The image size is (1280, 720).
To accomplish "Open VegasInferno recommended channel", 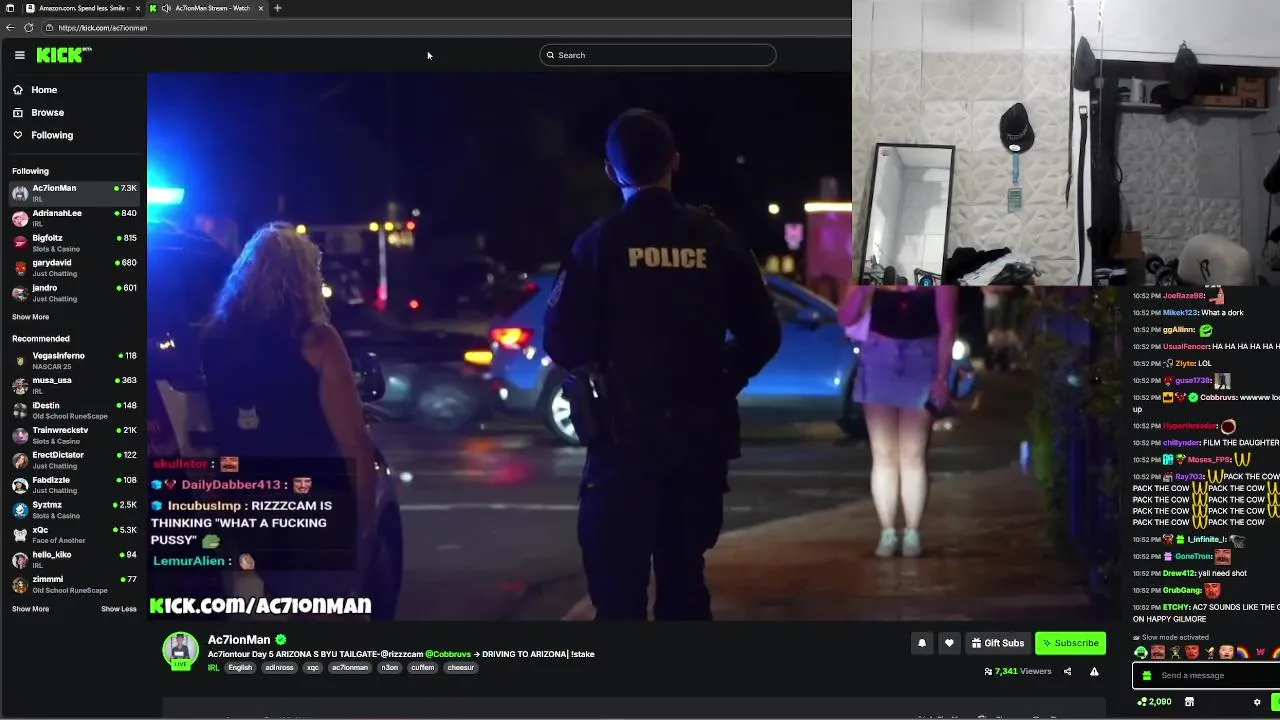I will tap(74, 360).
